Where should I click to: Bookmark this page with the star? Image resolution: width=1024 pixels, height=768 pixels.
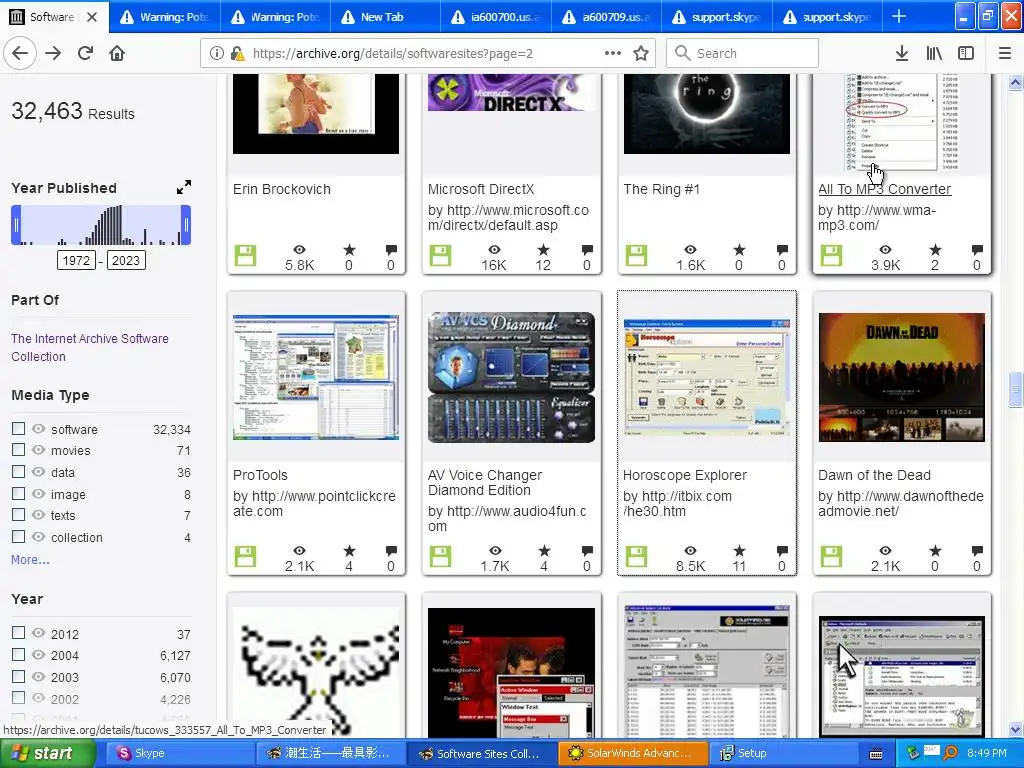pyautogui.click(x=641, y=54)
